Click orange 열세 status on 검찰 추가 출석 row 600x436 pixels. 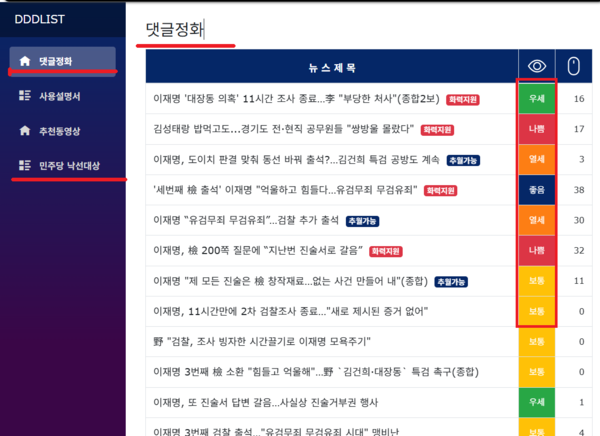(x=537, y=220)
